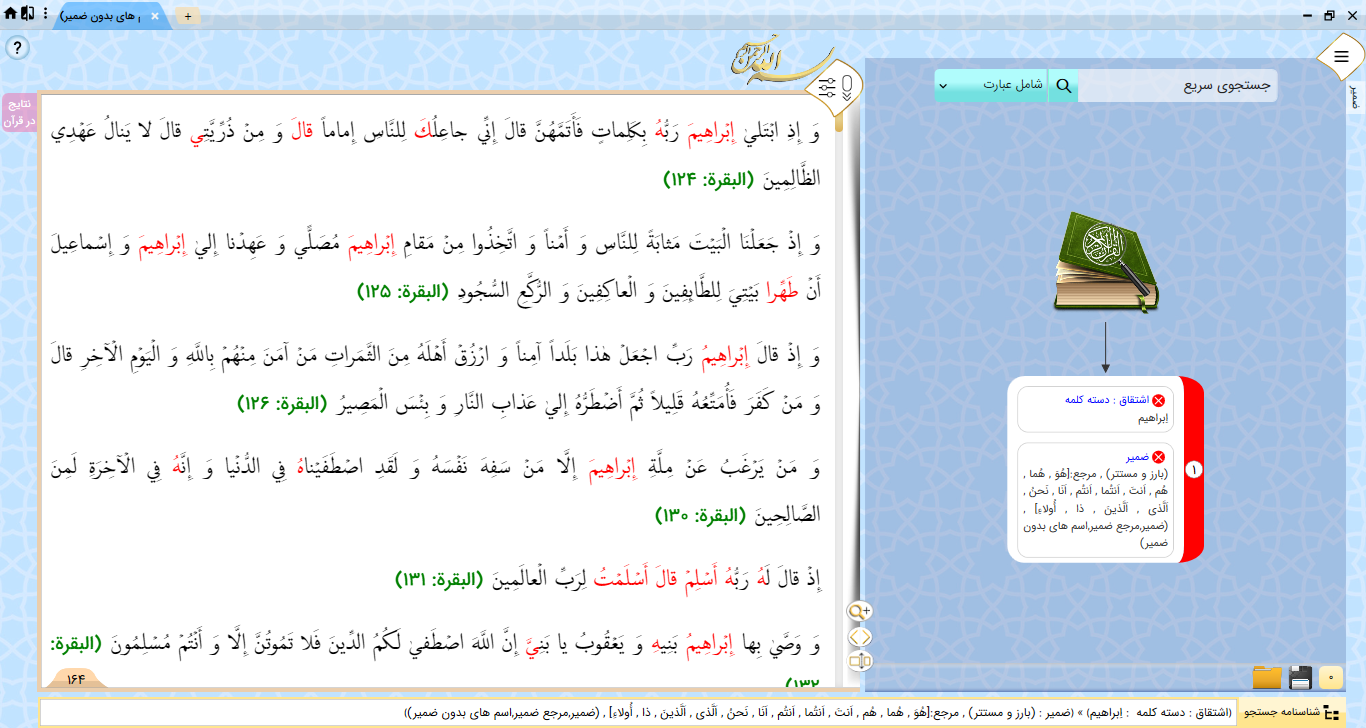
Task: Zoom in text with magnifier-plus icon
Action: coord(860,611)
